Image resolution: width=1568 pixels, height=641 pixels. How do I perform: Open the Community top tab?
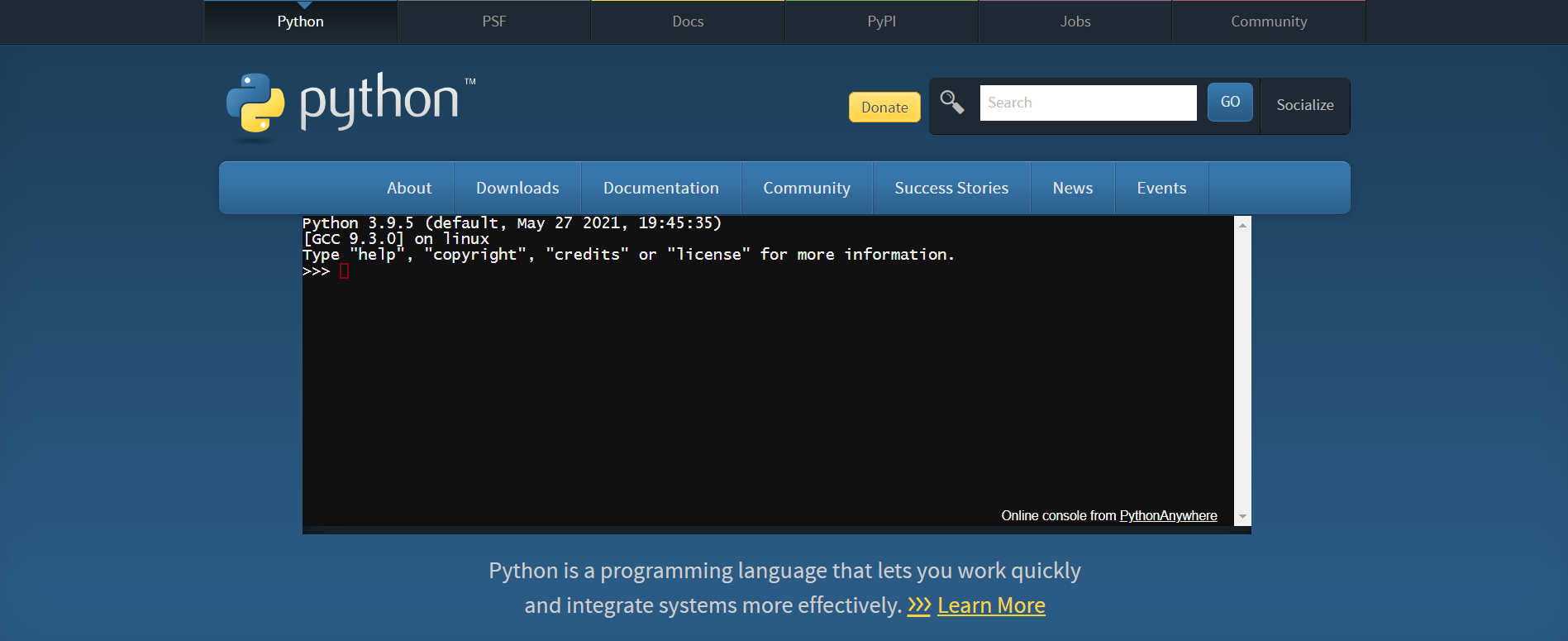tap(1269, 22)
